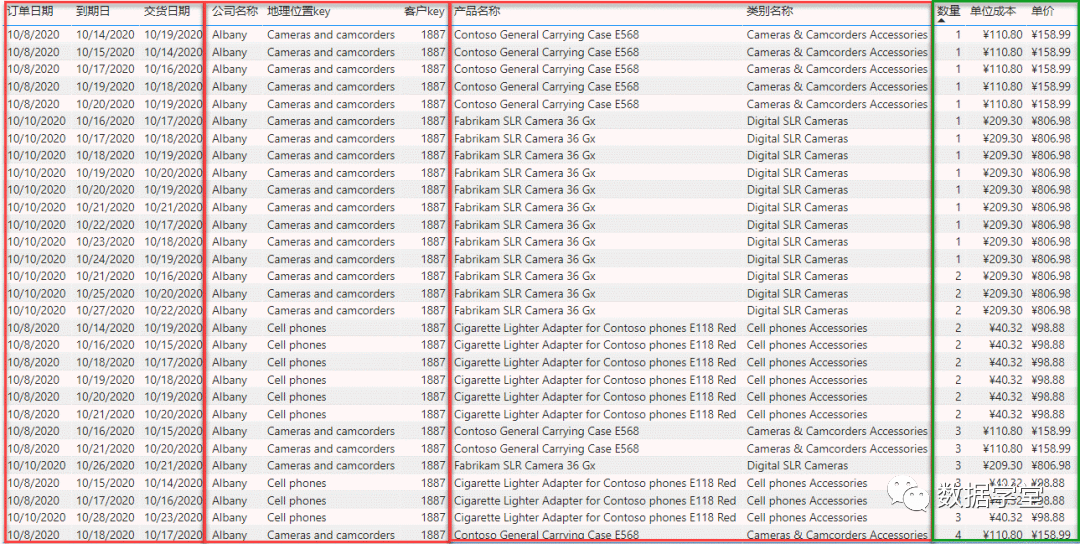Click the 10/28/2020 due date cell
The height and width of the screenshot is (544, 1080).
[x=105, y=517]
